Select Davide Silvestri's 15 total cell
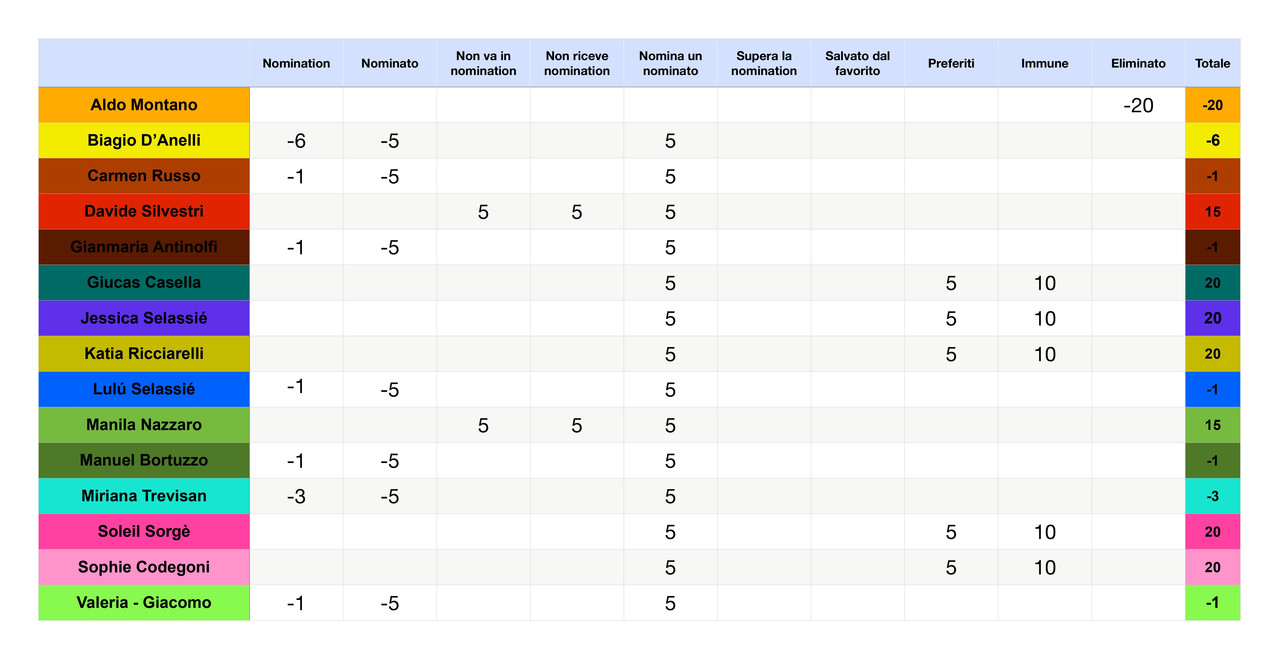Viewport: 1280px width, 660px height. (x=1213, y=212)
